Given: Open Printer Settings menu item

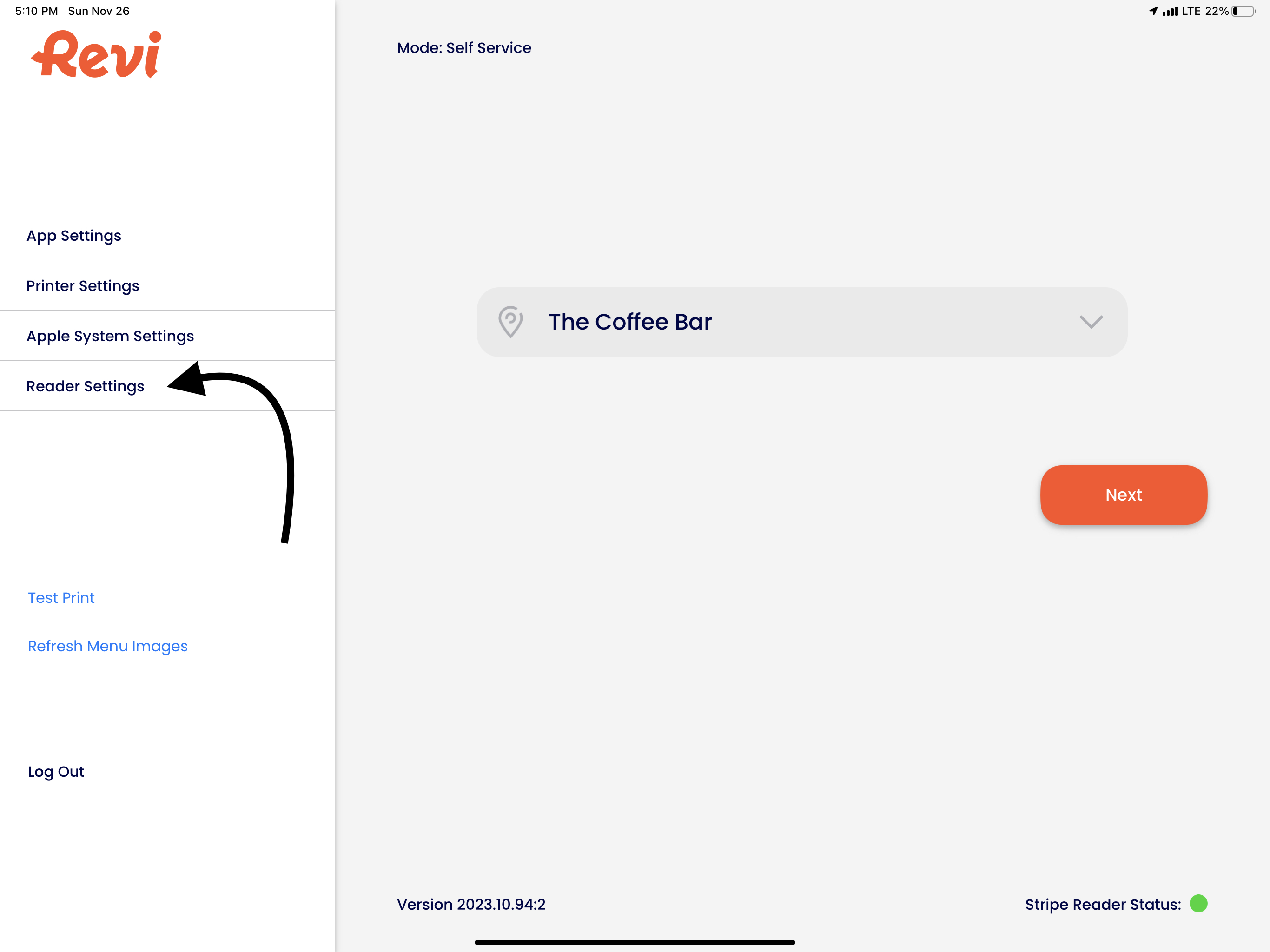Looking at the screenshot, I should pyautogui.click(x=83, y=285).
